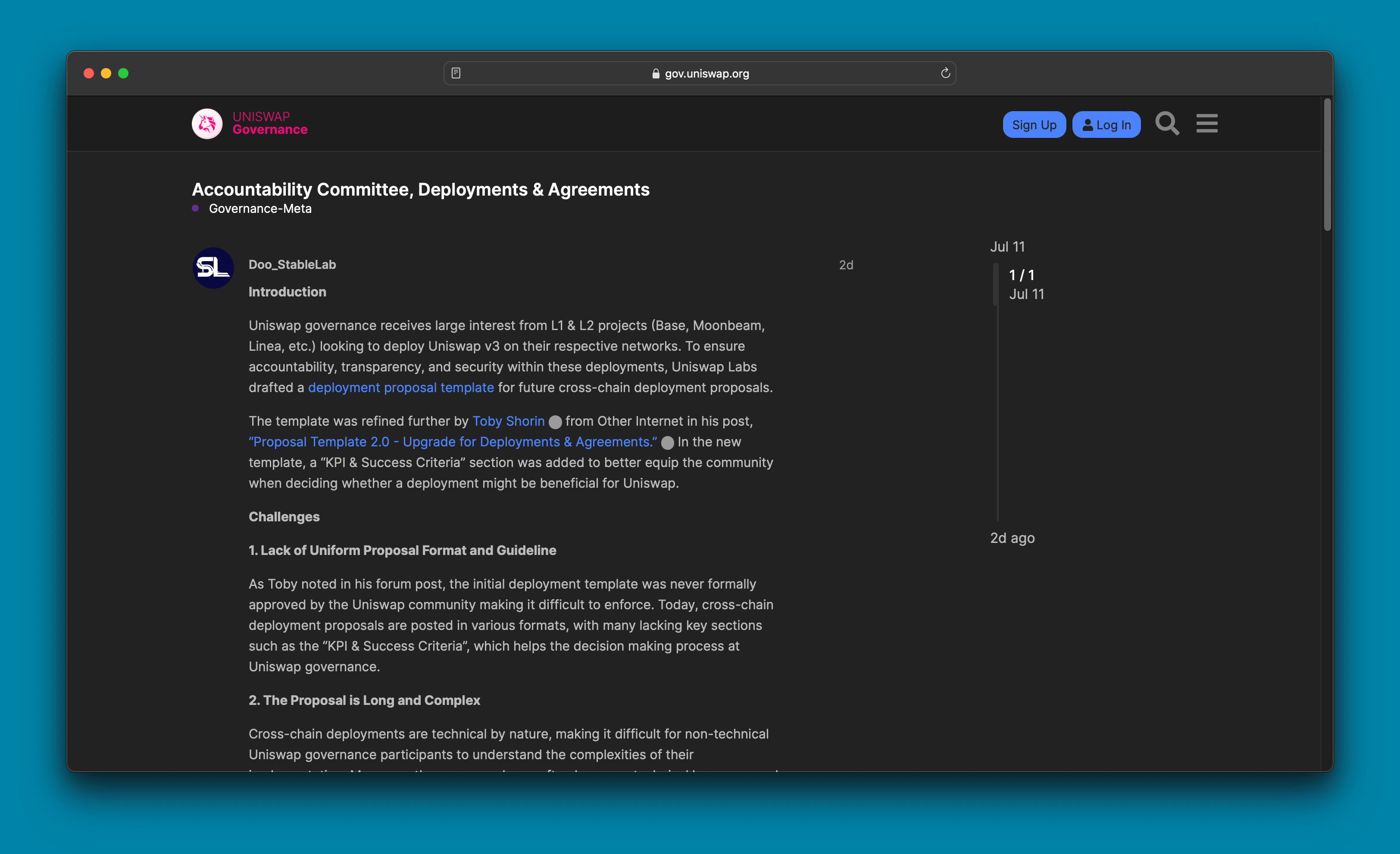The image size is (1400, 854).
Task: Click the UNISWAP Governance site title
Action: coord(270,123)
